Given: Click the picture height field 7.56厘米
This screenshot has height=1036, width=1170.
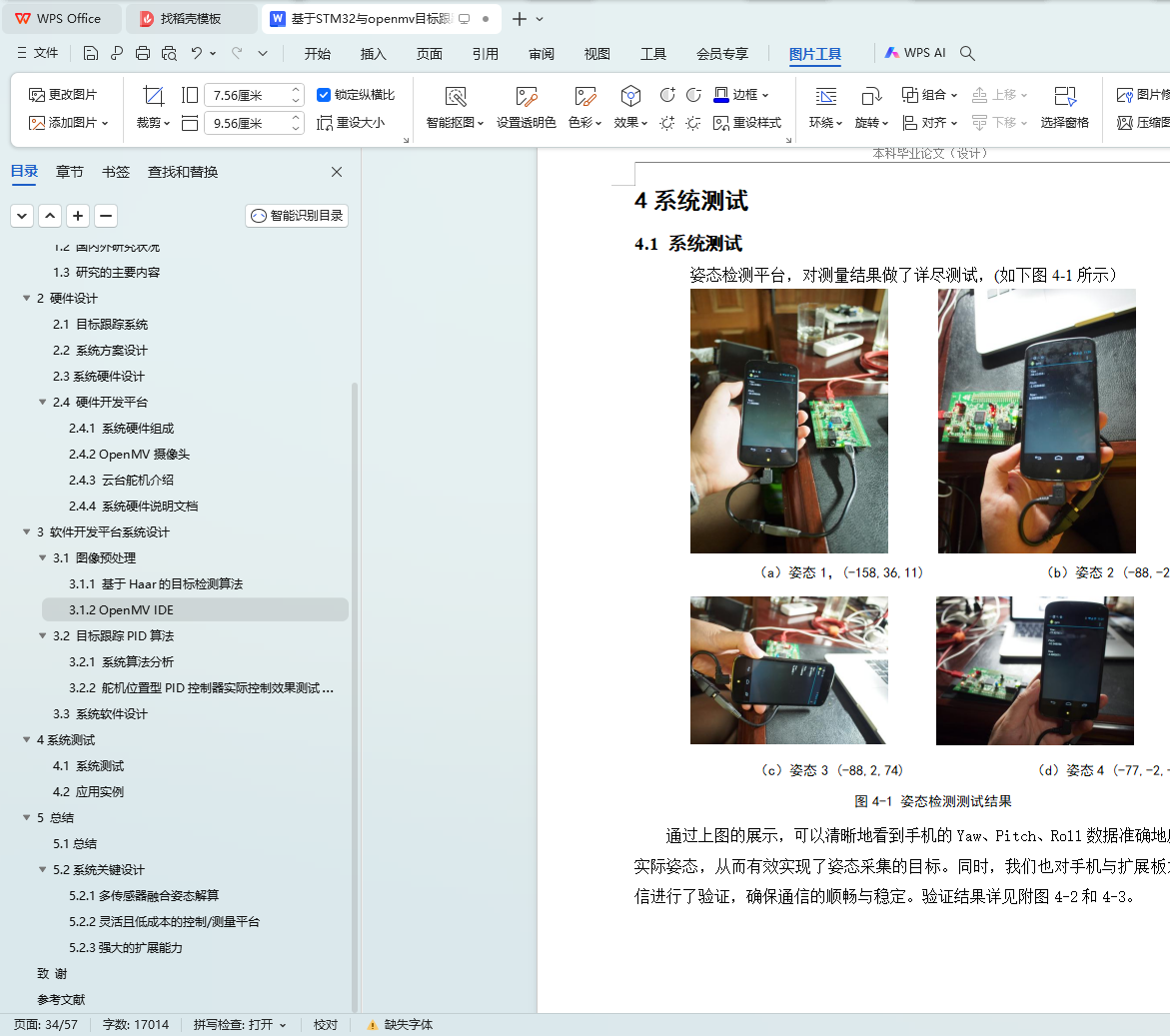Looking at the screenshot, I should click(x=254, y=95).
